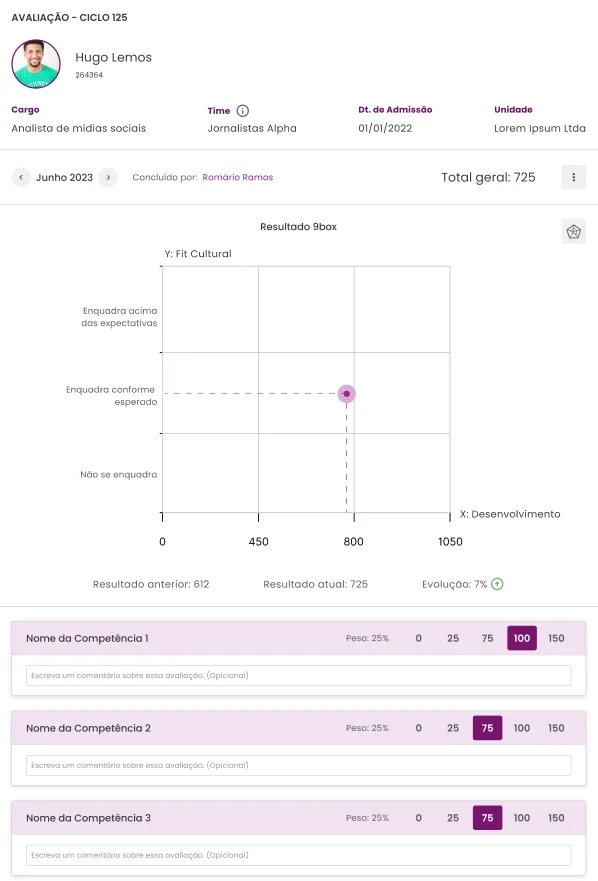Click axis value 450
Screen dimensions: 598x881
[259, 542]
